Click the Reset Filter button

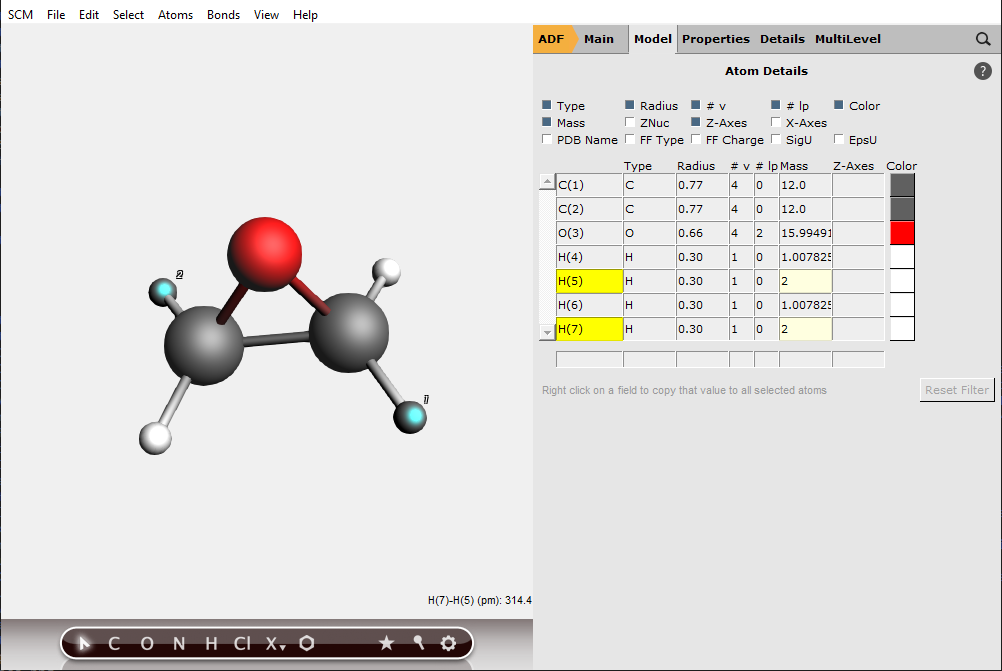[956, 389]
